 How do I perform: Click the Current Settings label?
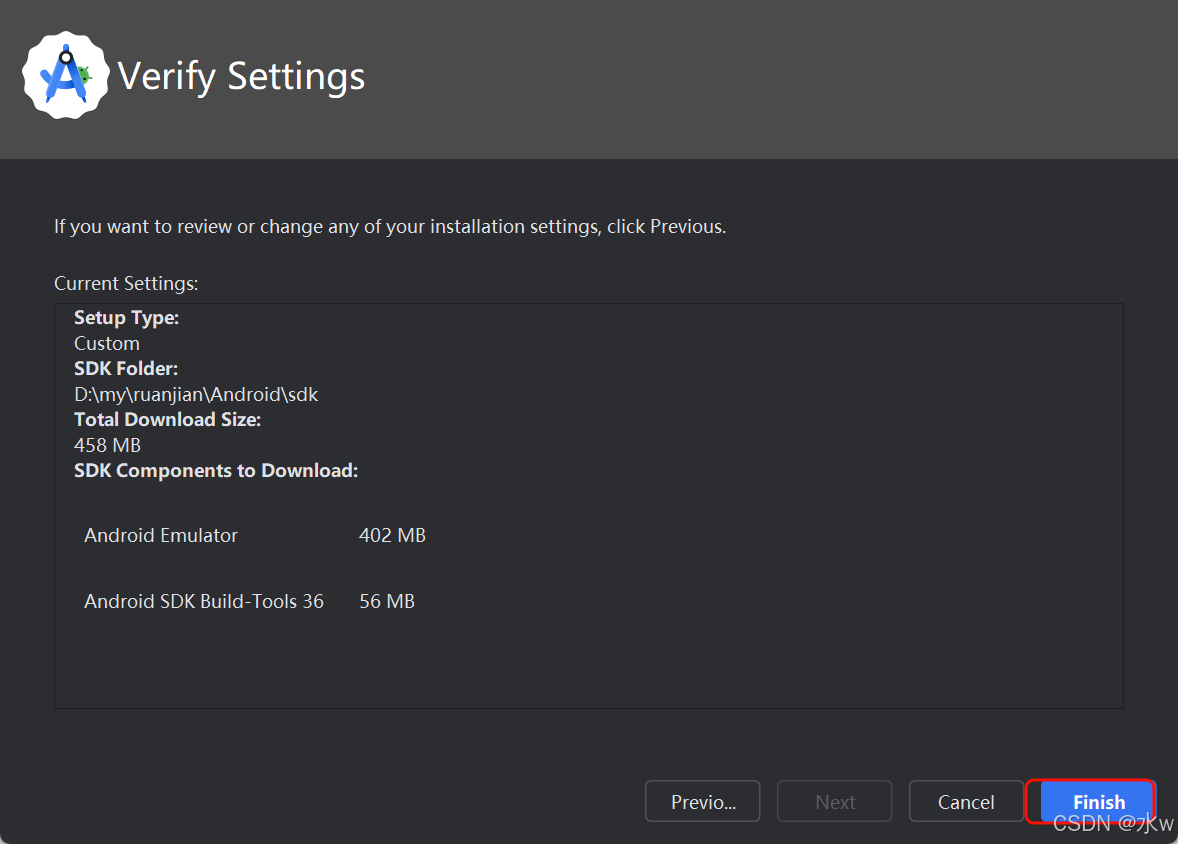click(x=126, y=283)
